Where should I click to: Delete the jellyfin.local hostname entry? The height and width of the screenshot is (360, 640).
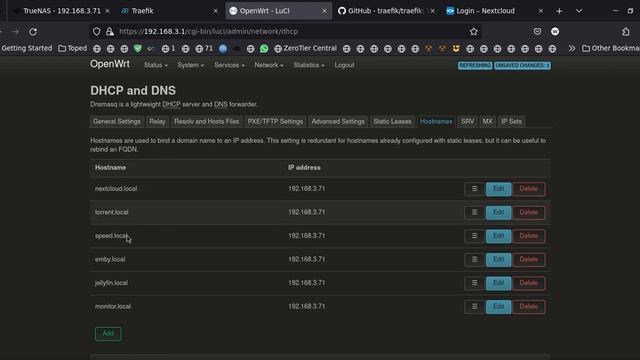[x=529, y=283]
